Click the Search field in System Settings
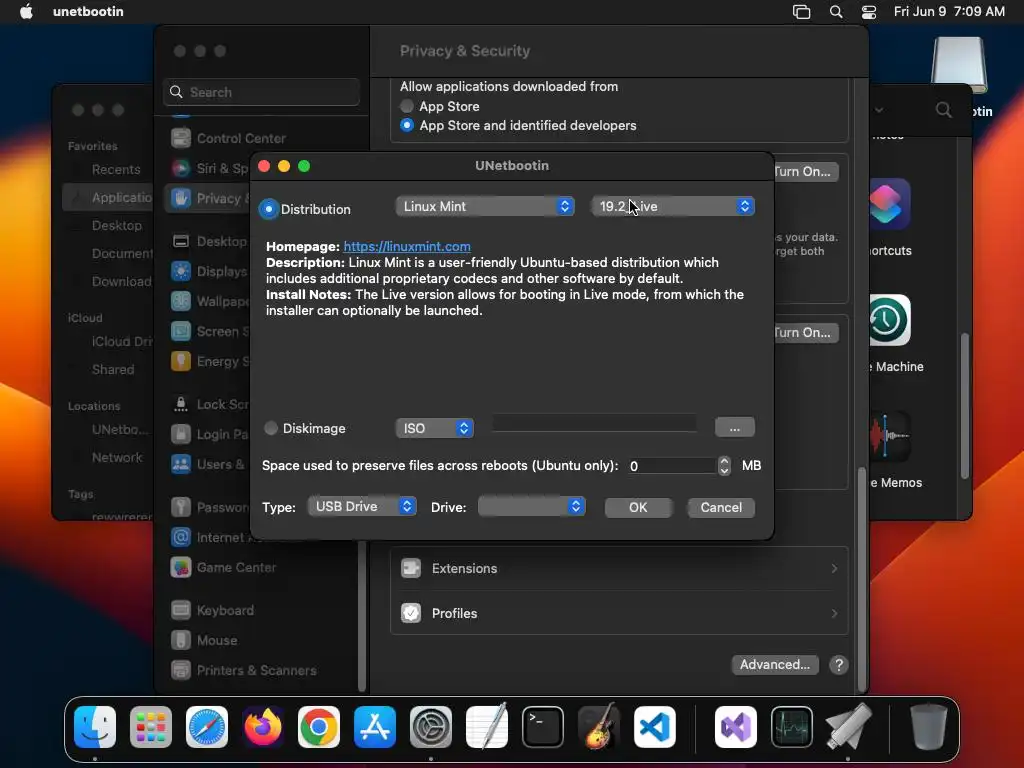Image resolution: width=1024 pixels, height=768 pixels. coord(261,92)
